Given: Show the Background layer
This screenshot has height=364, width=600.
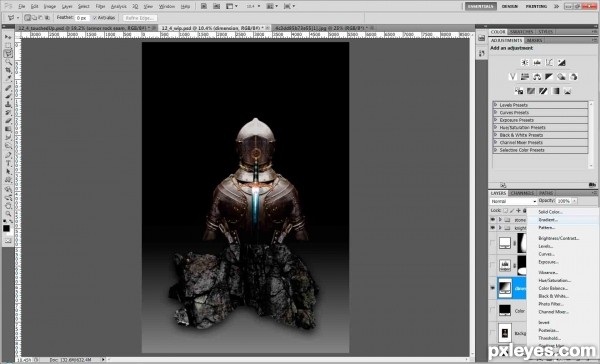Looking at the screenshot, I should pos(493,333).
